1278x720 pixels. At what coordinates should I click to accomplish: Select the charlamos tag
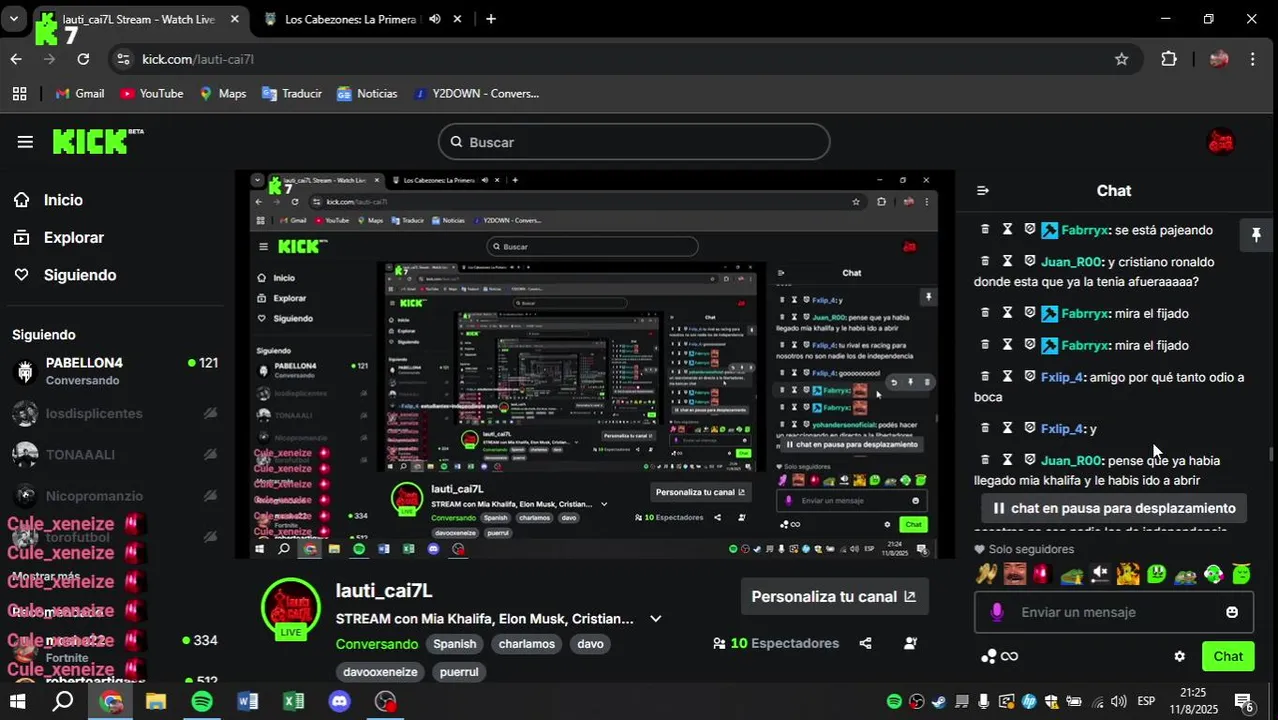(527, 644)
